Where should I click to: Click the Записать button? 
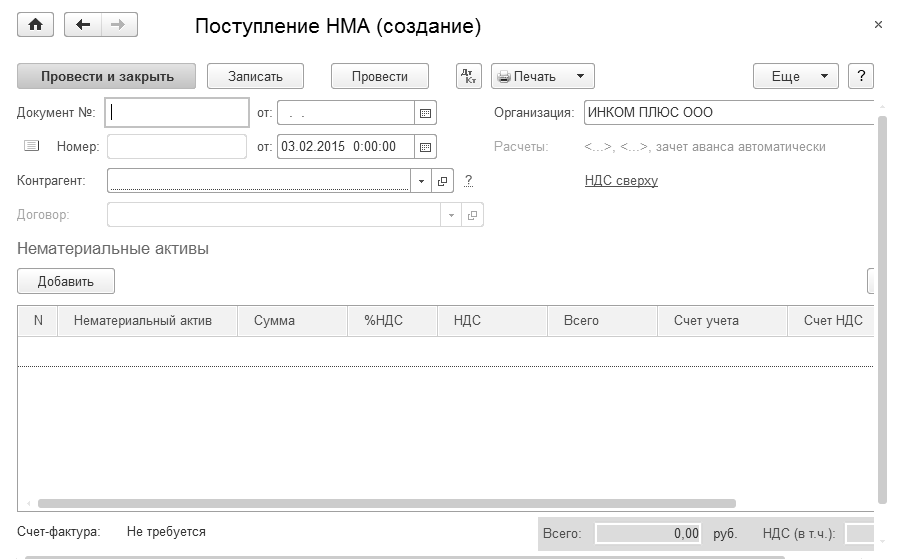click(x=255, y=76)
